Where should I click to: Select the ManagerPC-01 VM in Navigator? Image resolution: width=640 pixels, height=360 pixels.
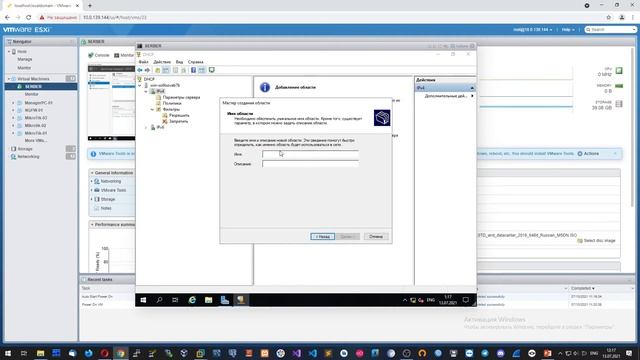[x=38, y=103]
